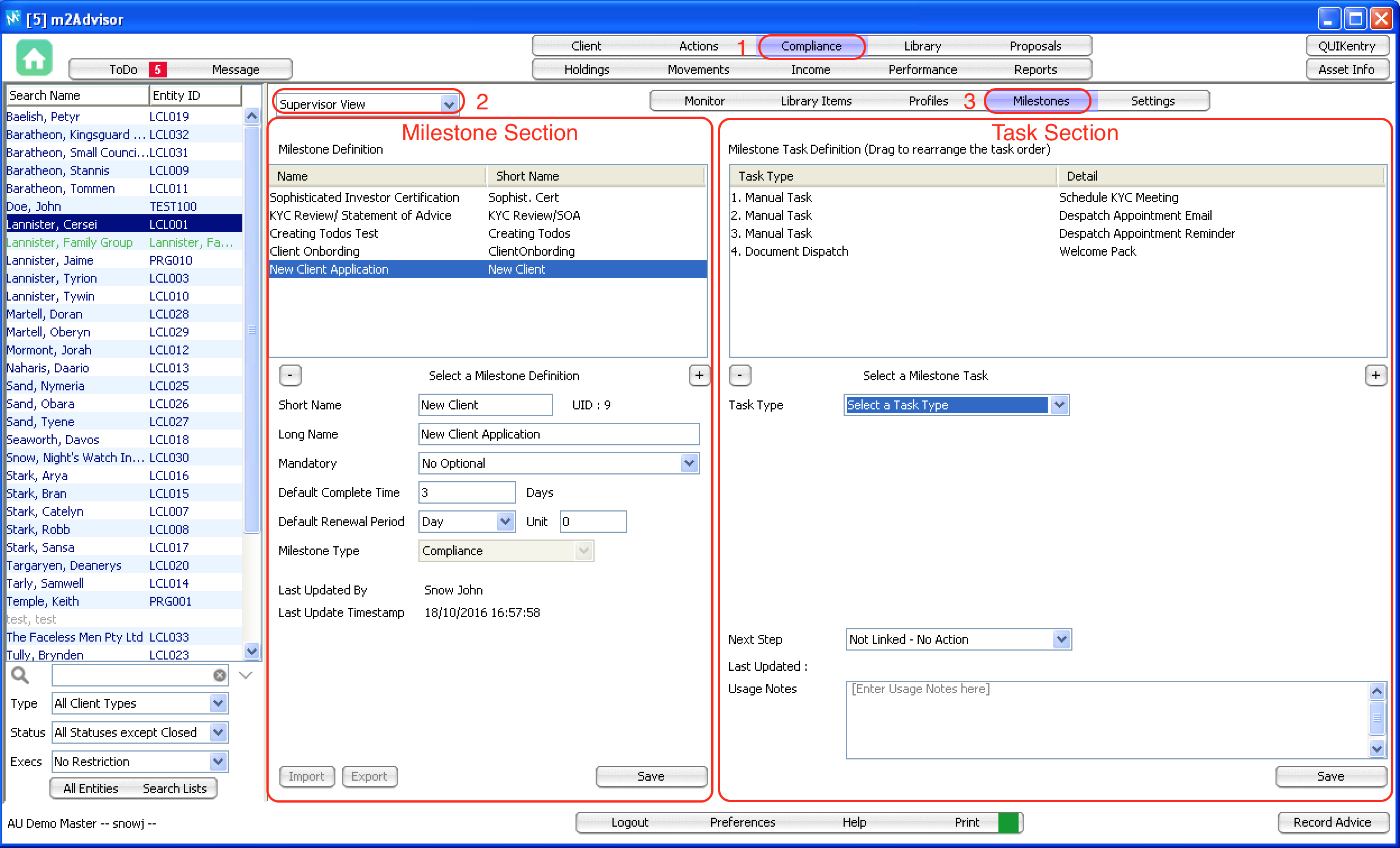This screenshot has height=848, width=1400.
Task: Click the red ToDo count badge
Action: [158, 70]
